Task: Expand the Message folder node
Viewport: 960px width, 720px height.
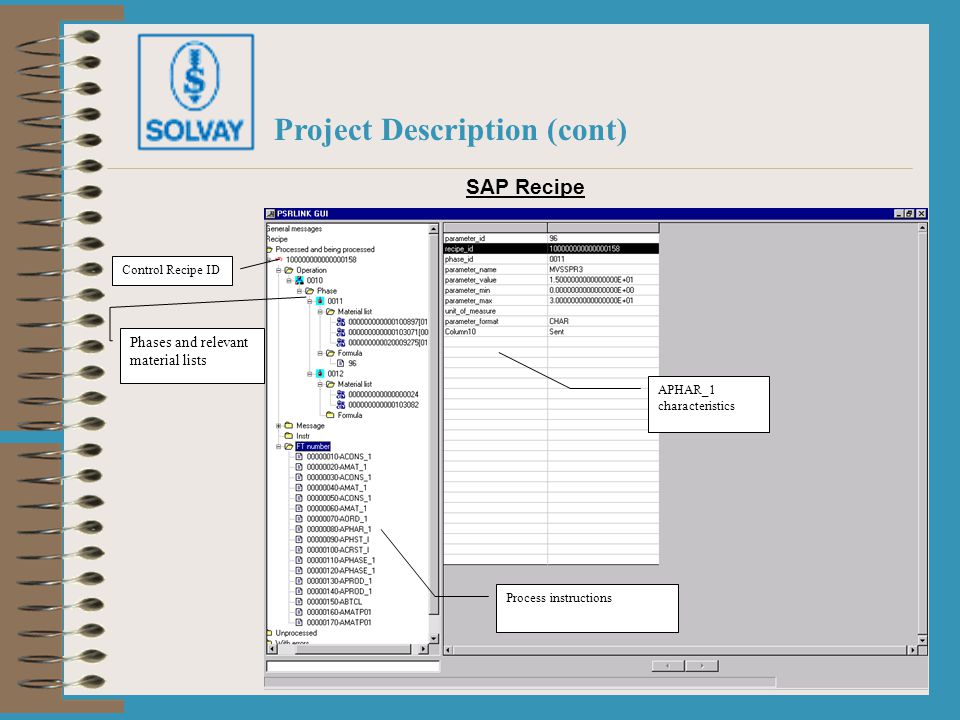Action: point(279,426)
